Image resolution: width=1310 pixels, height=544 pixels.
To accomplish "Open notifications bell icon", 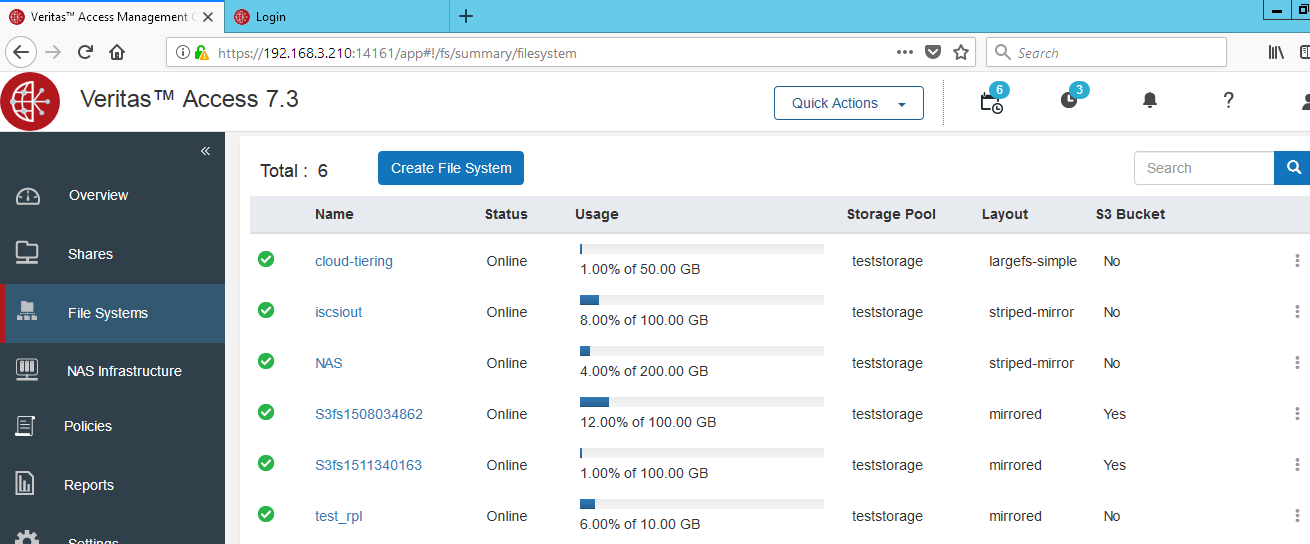I will [1150, 100].
